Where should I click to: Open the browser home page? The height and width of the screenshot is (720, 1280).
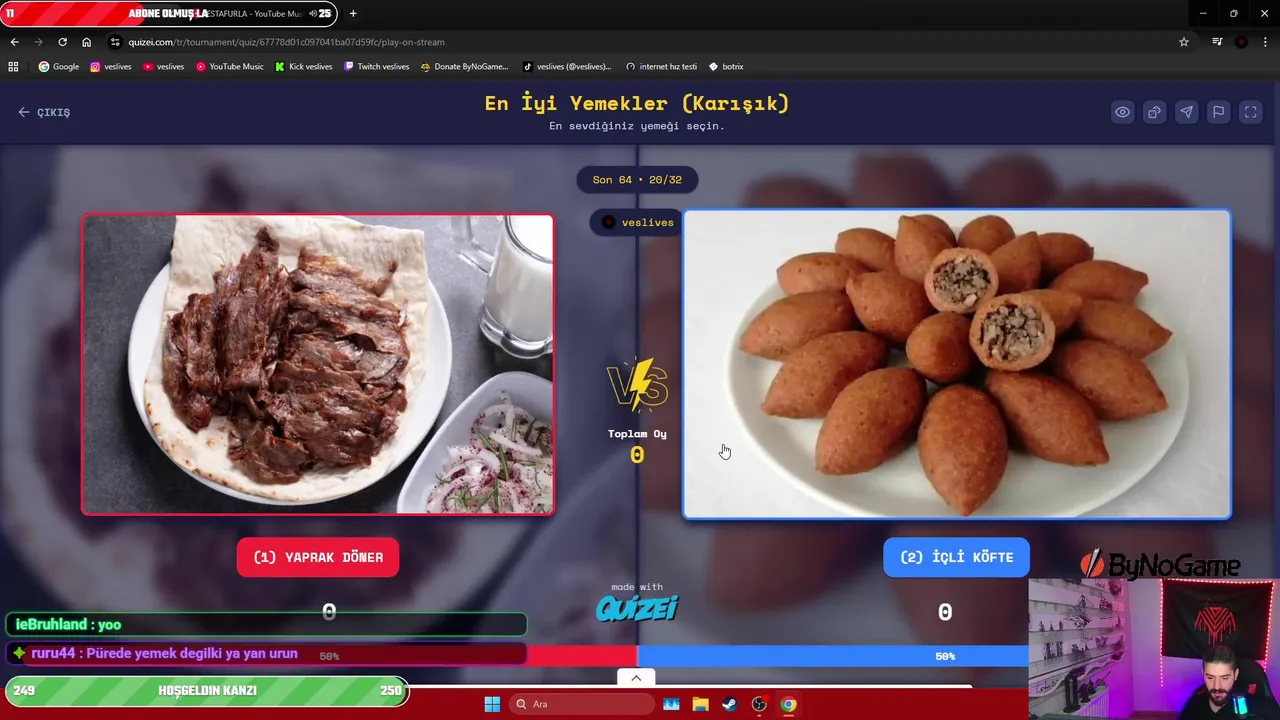[x=86, y=42]
